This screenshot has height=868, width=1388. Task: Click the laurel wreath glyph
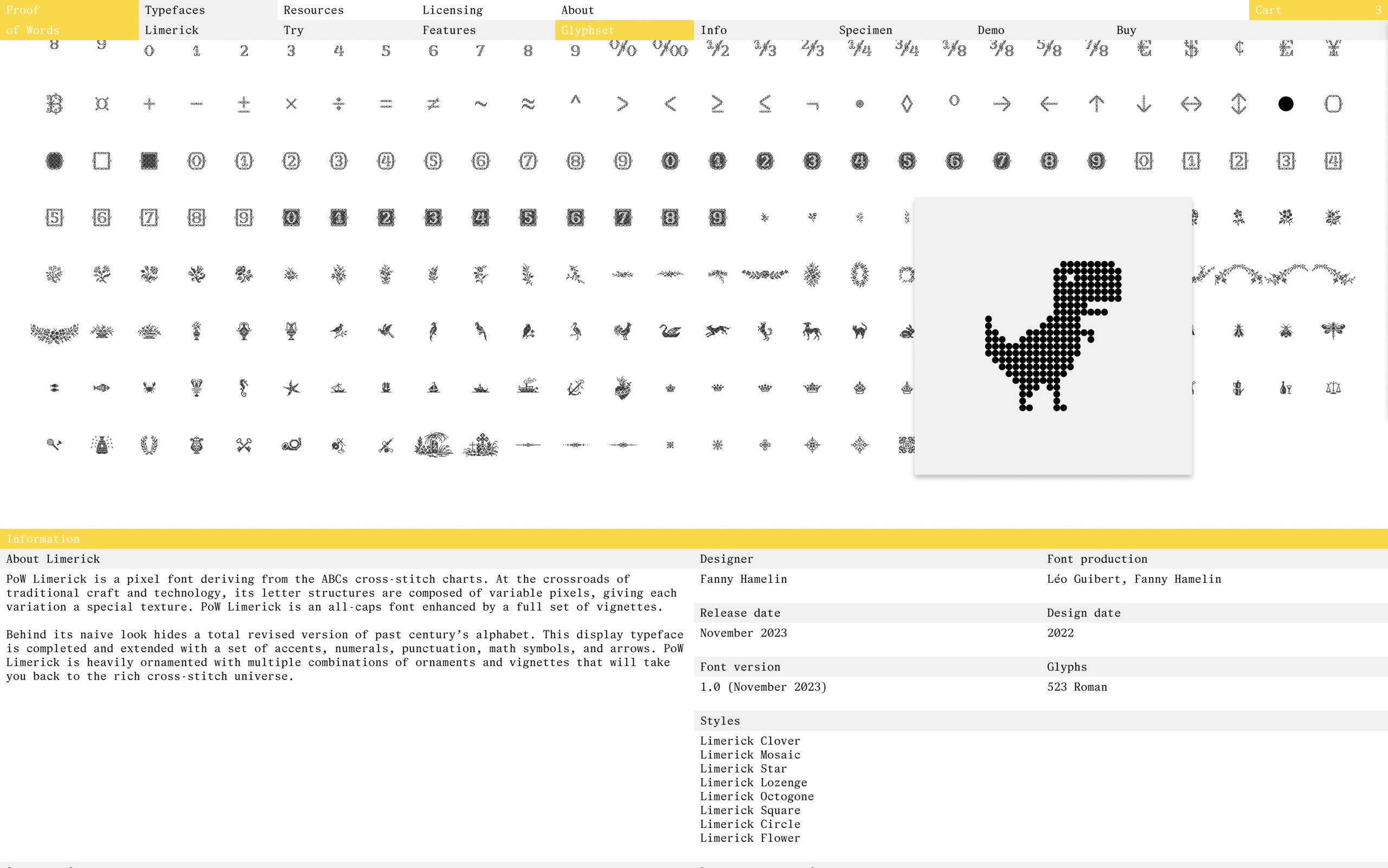point(149,445)
